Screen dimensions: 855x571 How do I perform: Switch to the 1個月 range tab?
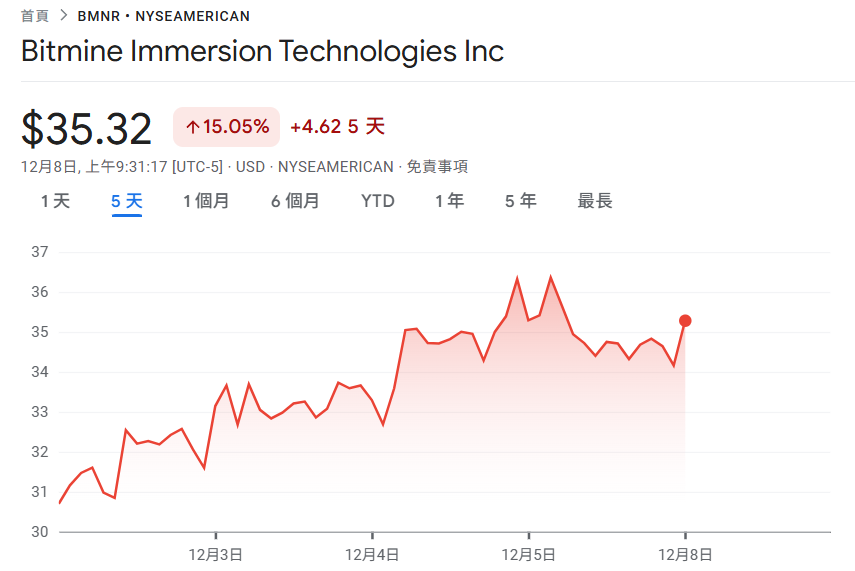click(x=206, y=201)
